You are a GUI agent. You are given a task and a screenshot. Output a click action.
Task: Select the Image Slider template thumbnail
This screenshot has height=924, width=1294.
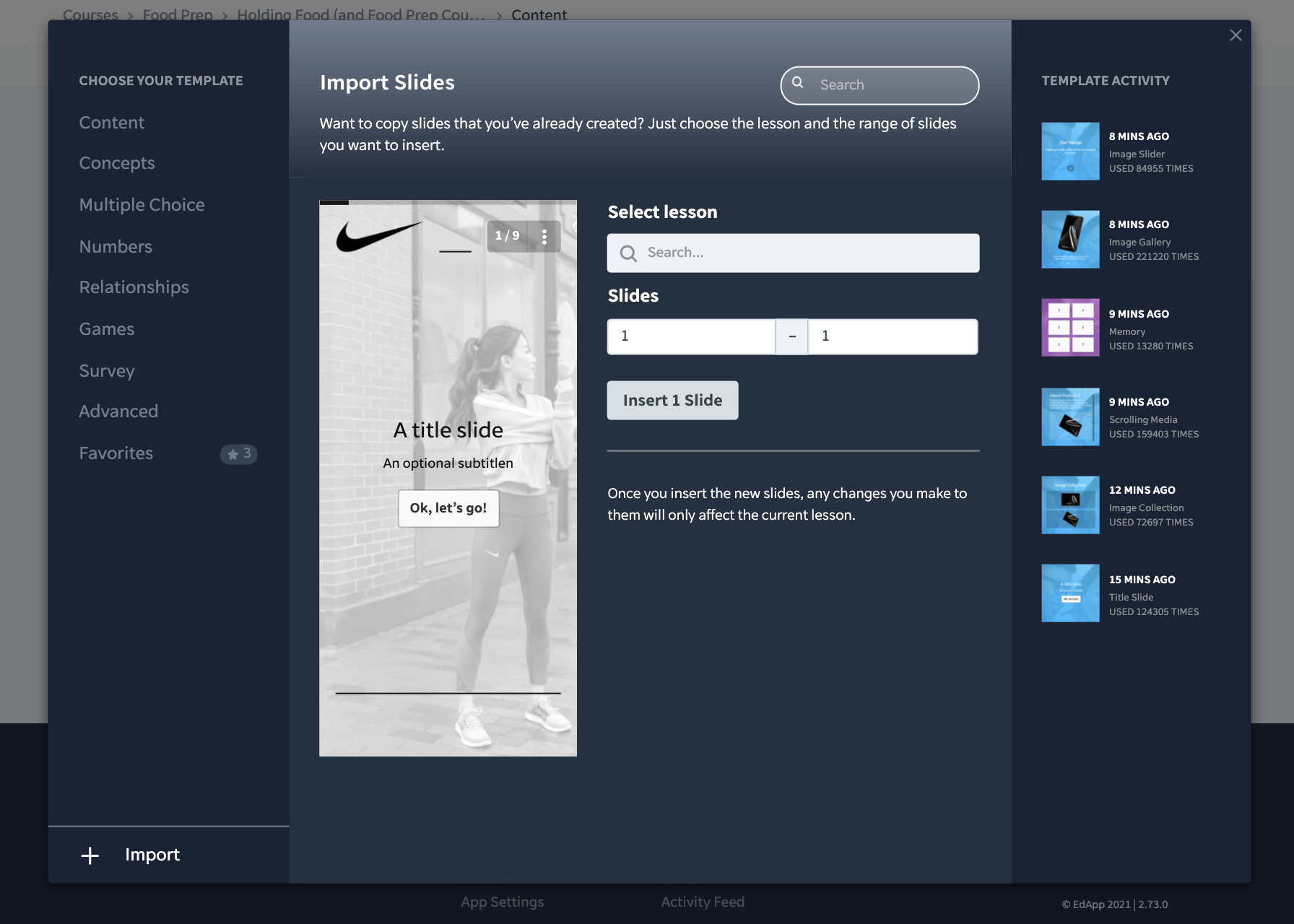pos(1070,152)
